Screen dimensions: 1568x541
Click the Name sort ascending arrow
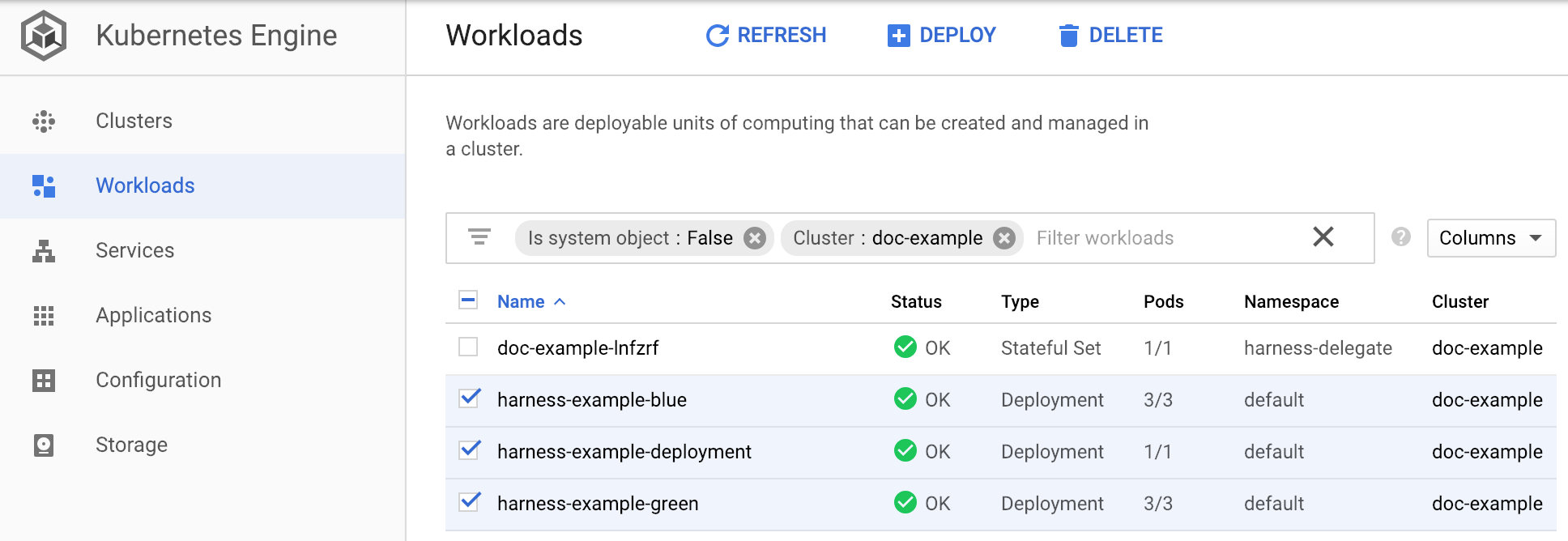pos(560,302)
